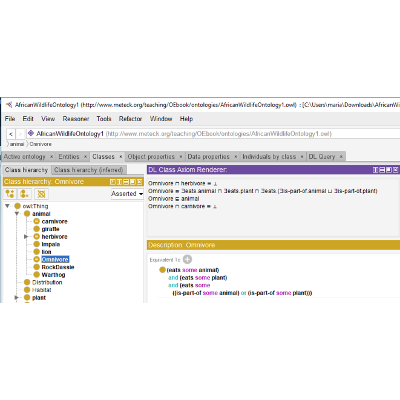
Task: Expand the herbivore tree node
Action: click(x=26, y=237)
